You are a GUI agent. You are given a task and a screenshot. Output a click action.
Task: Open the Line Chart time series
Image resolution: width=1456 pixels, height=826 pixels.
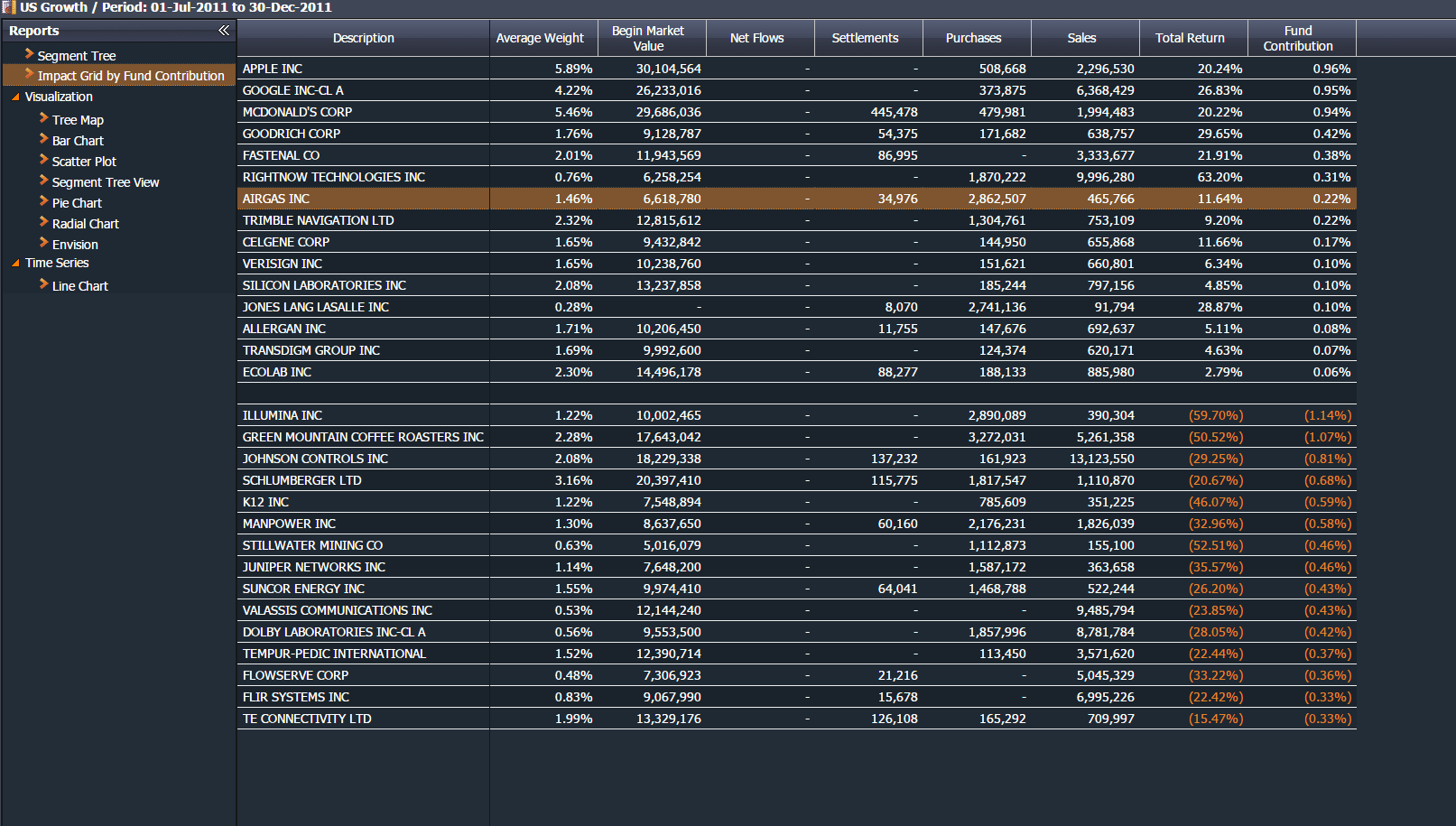tap(80, 286)
